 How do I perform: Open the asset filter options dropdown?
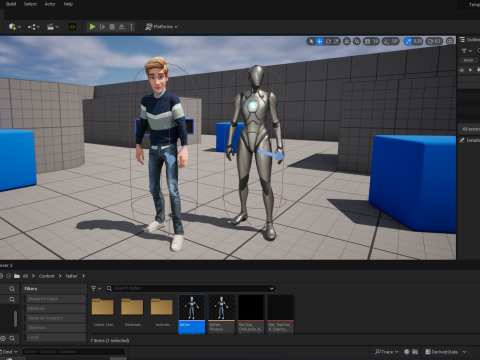pyautogui.click(x=96, y=288)
